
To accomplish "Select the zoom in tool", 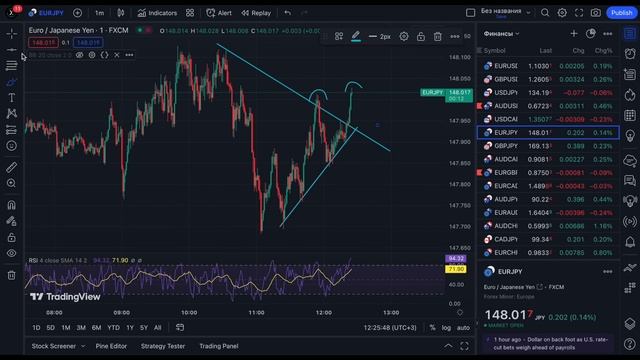I will (x=11, y=183).
